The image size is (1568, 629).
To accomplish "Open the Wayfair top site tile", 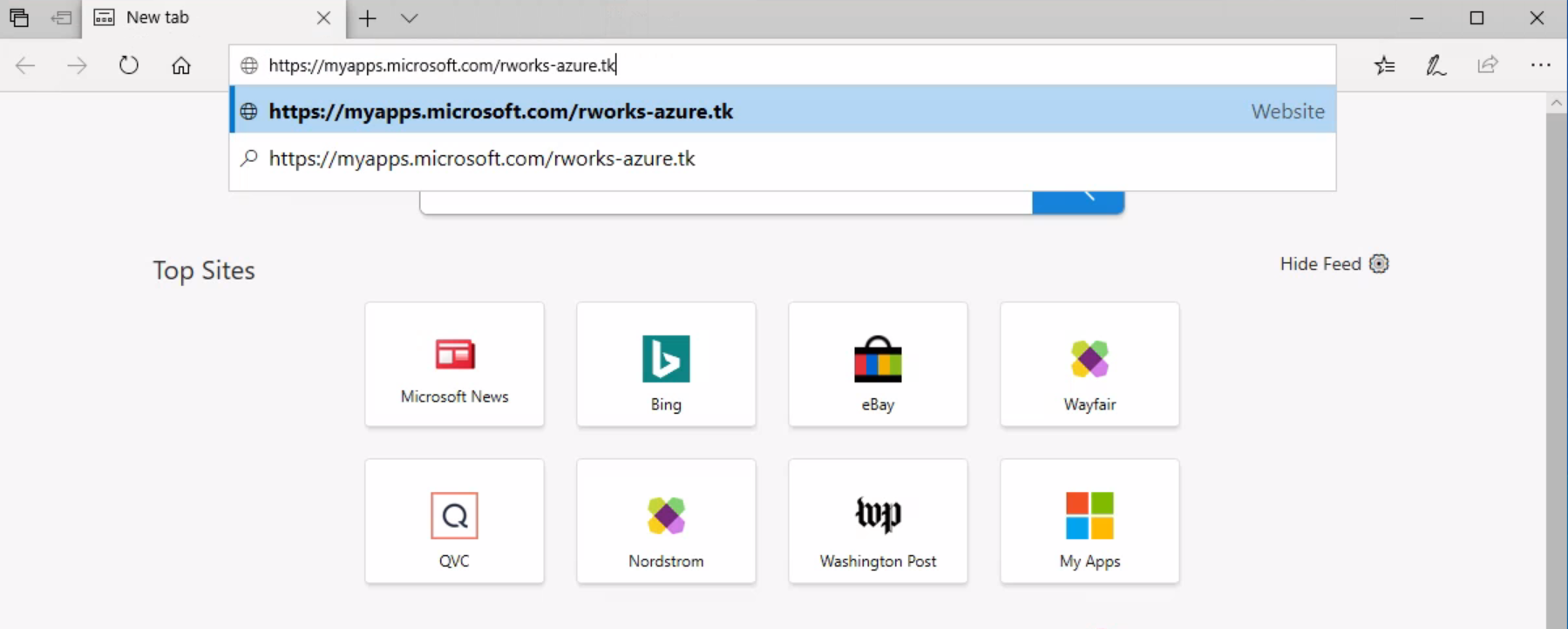I will 1089,364.
